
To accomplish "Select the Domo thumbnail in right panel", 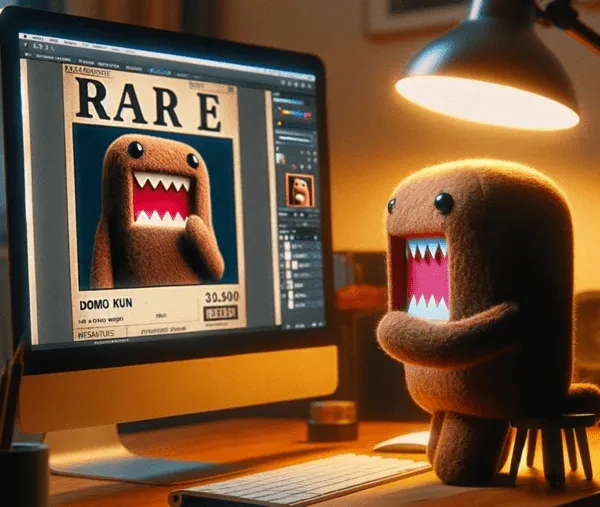I will coord(300,190).
